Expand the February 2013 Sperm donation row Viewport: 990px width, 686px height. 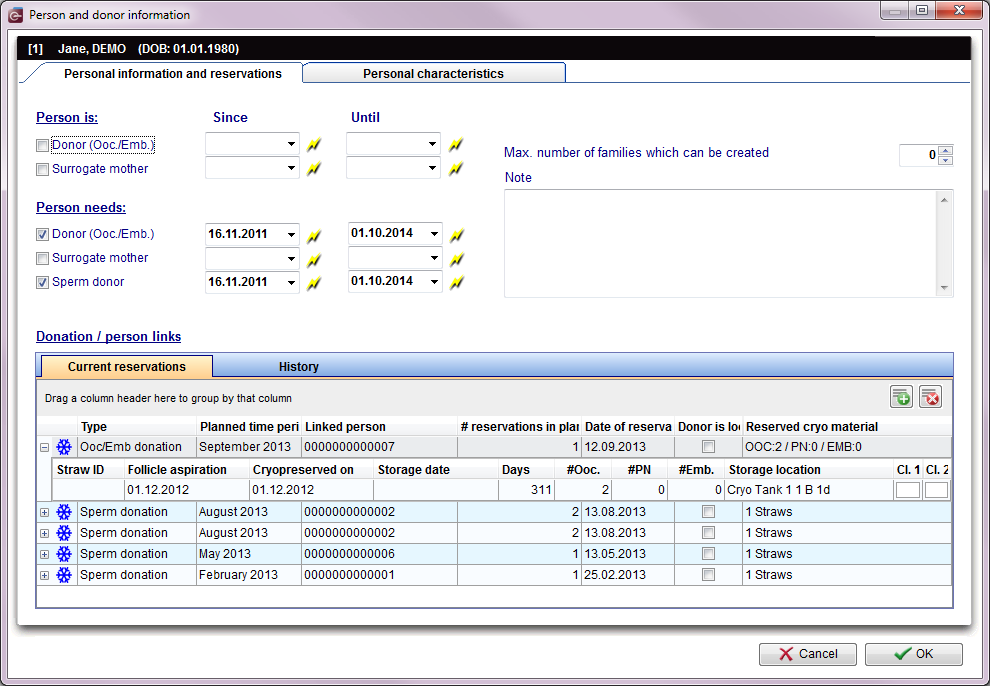tap(44, 576)
